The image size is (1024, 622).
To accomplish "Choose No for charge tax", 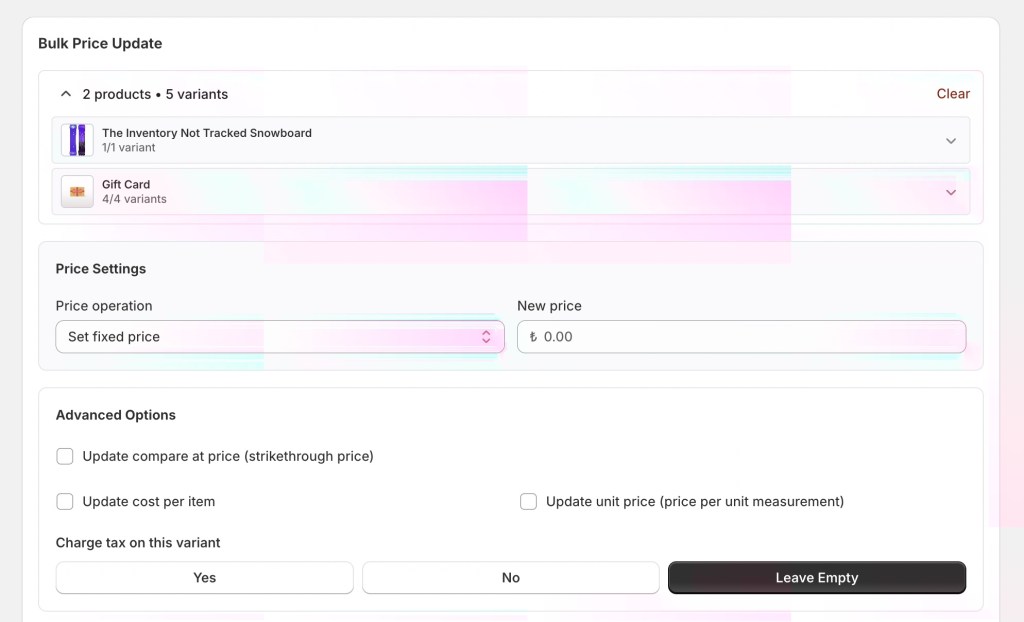I will (510, 578).
